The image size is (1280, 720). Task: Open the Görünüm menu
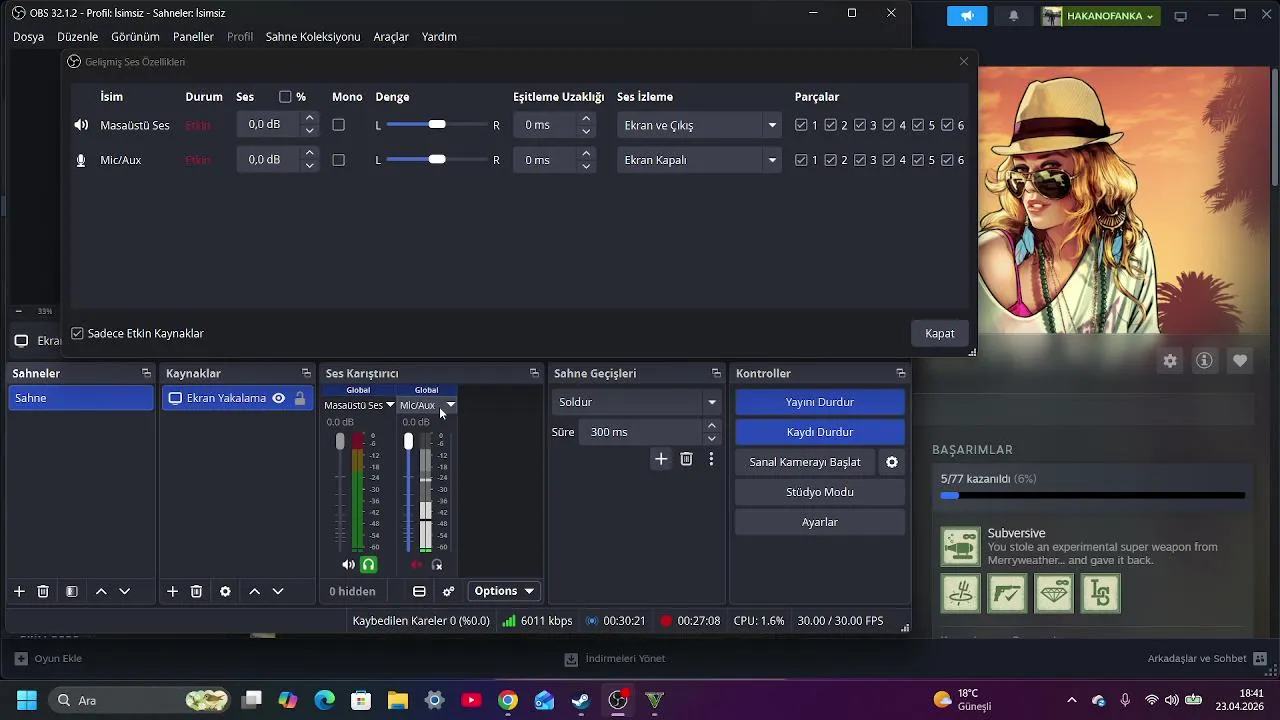pyautogui.click(x=135, y=37)
